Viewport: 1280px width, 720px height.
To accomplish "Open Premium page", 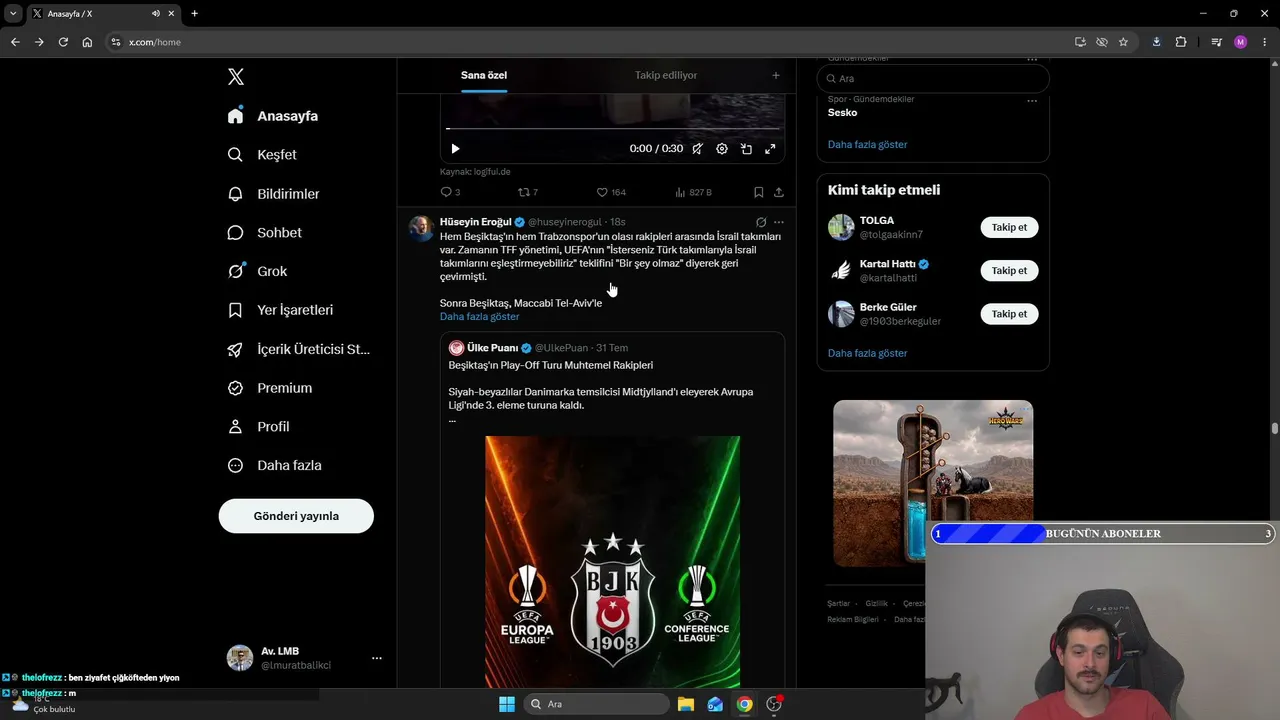I will 269,388.
